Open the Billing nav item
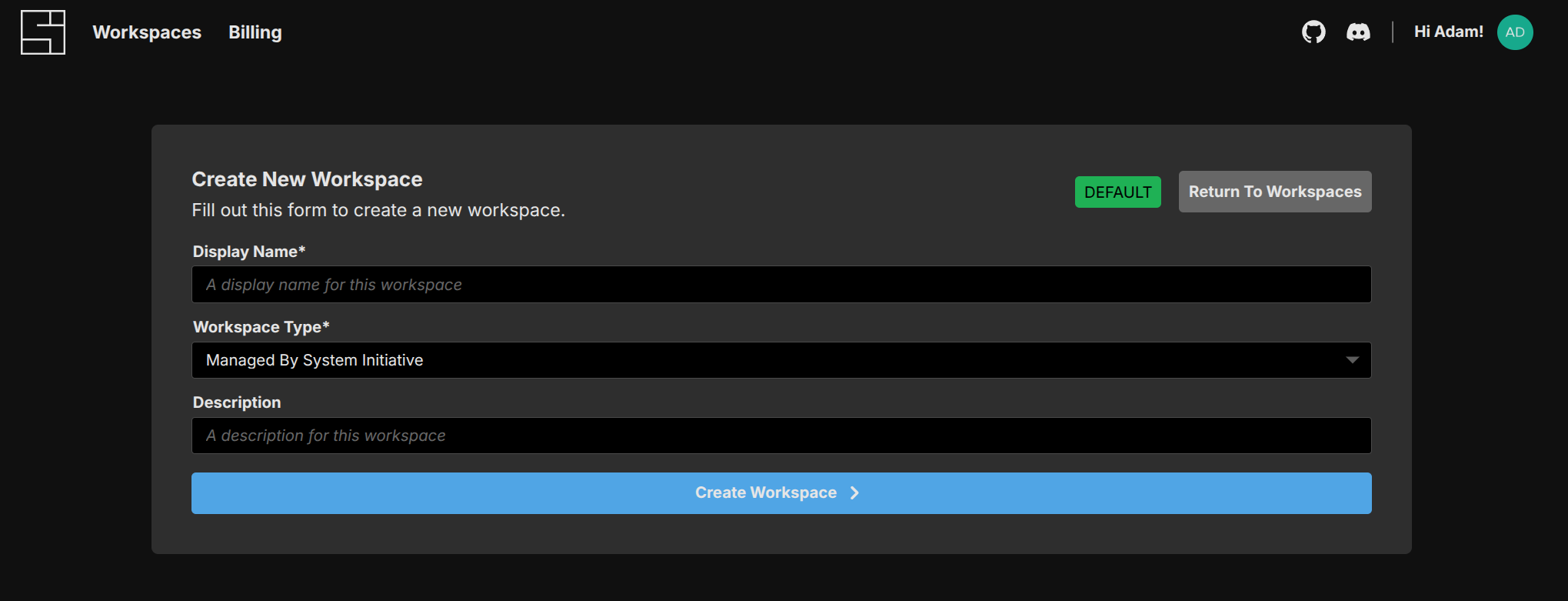Screen dimensions: 1568x601 [255, 32]
